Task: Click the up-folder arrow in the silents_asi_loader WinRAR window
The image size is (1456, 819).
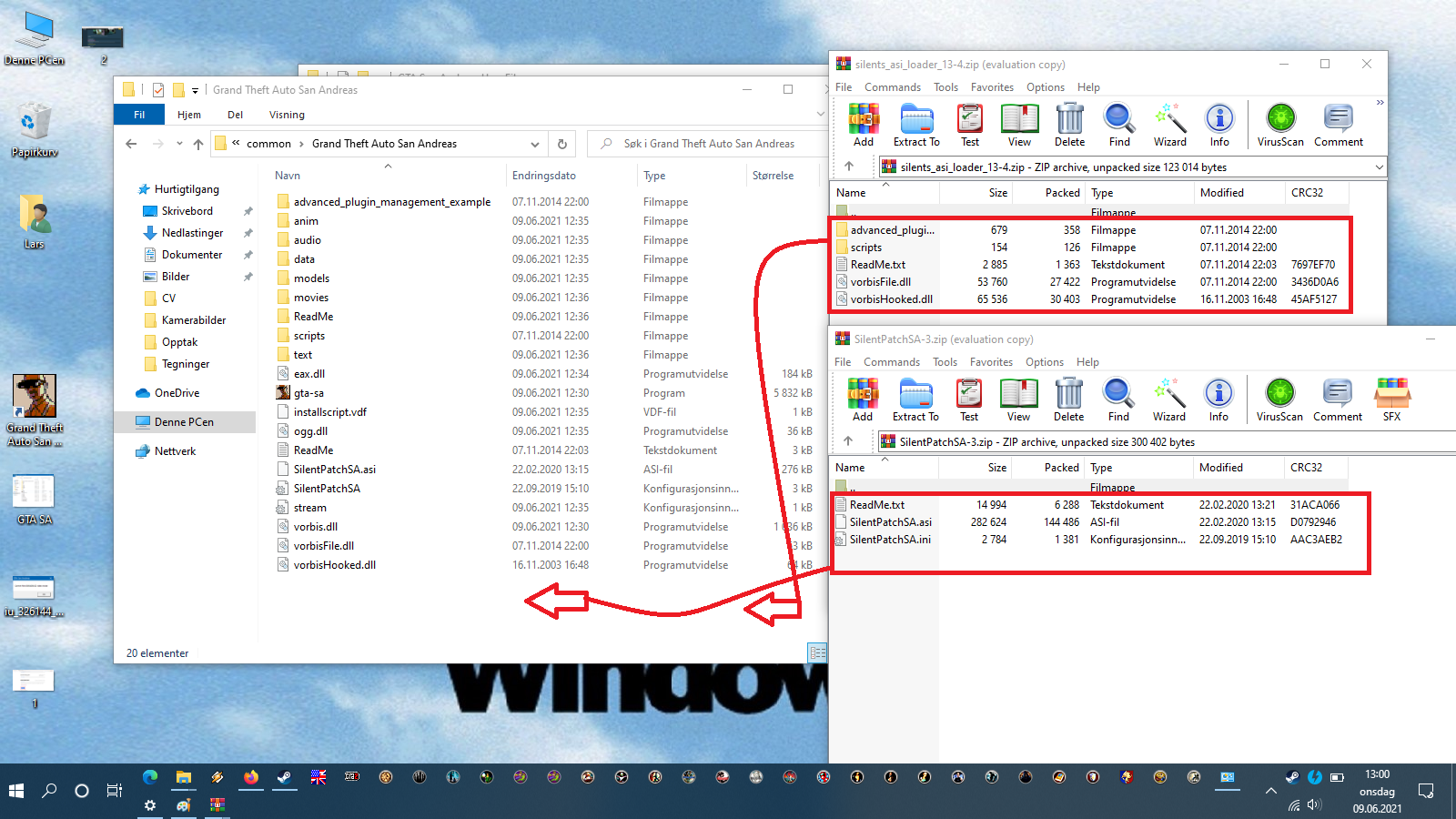Action: [849, 167]
